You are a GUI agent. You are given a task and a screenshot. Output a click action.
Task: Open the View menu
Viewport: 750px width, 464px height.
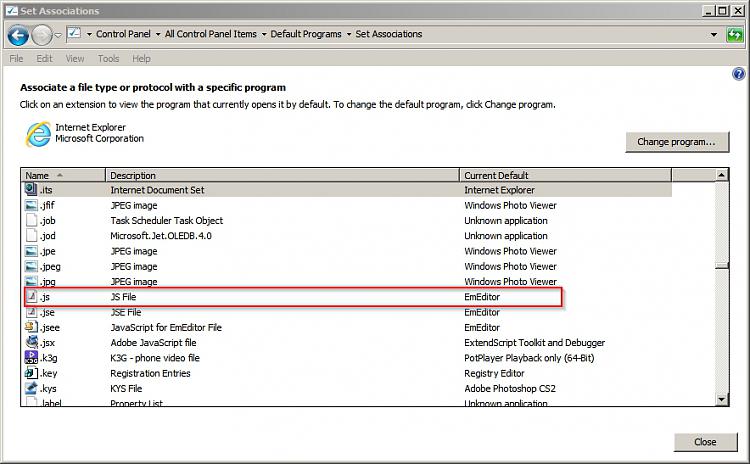[75, 58]
